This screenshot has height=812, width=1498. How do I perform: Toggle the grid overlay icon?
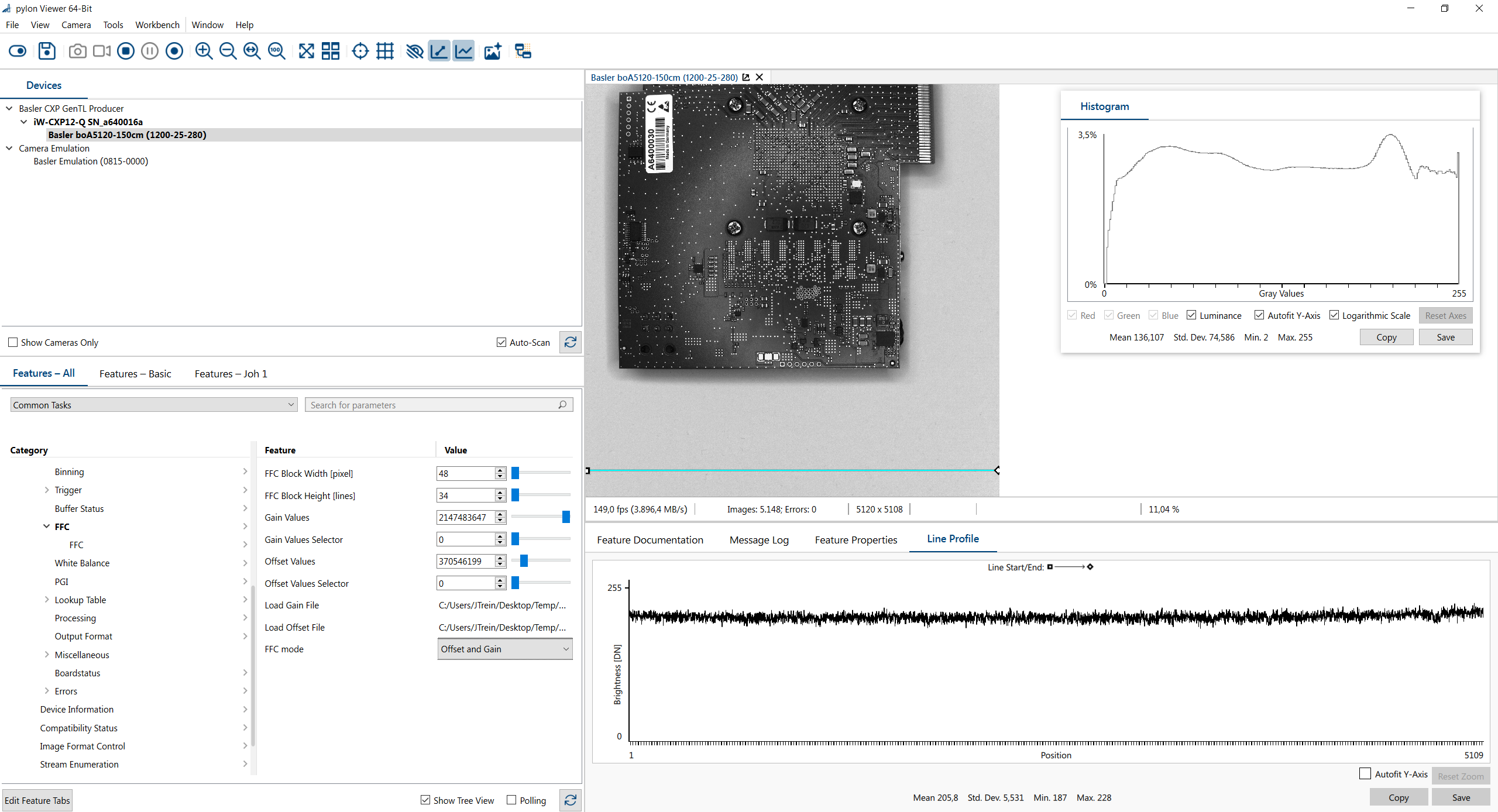(x=385, y=51)
